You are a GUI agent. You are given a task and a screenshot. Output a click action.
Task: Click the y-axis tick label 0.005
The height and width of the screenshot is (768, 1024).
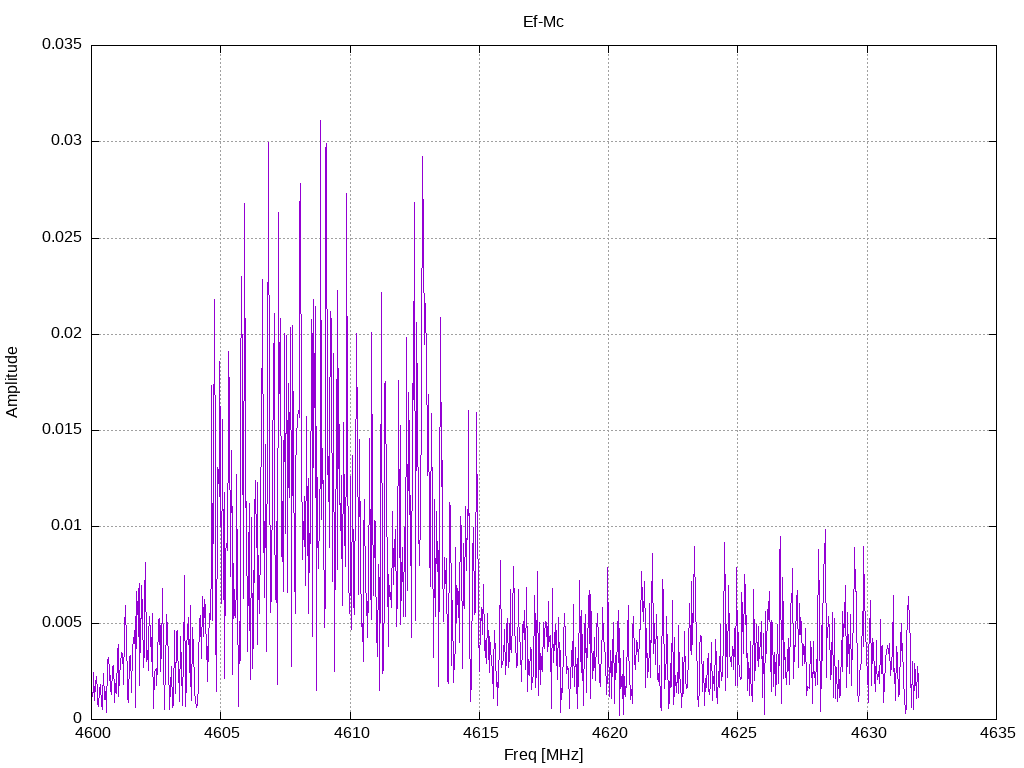coord(62,622)
